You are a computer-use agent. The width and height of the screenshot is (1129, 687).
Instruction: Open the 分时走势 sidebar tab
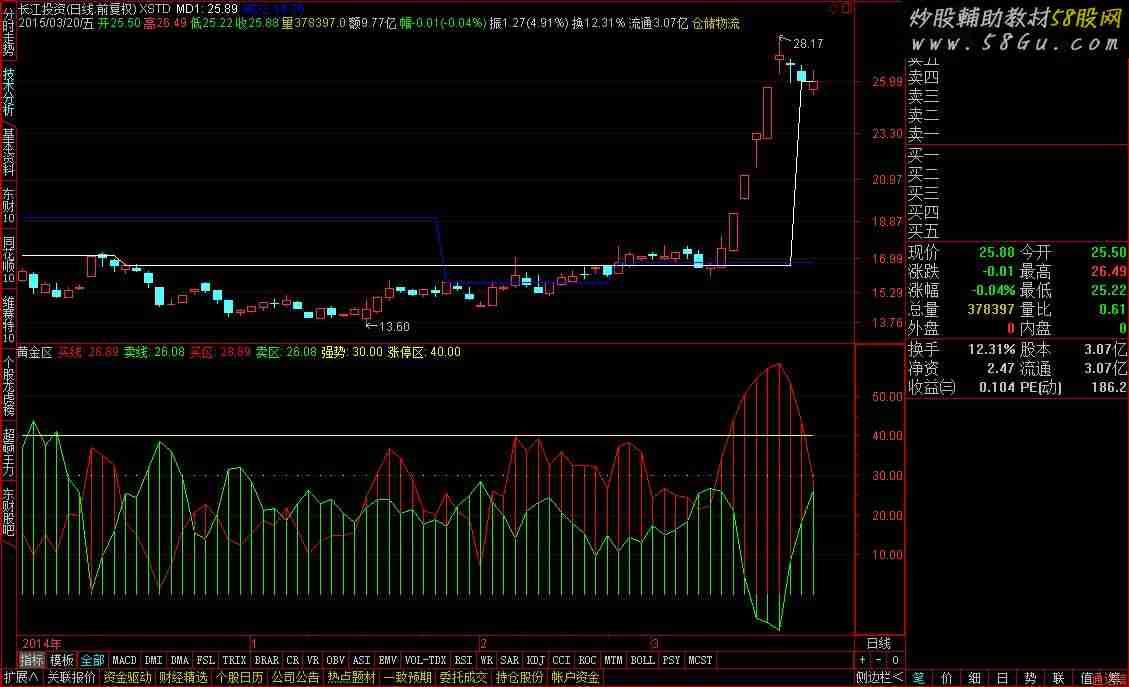pos(8,31)
